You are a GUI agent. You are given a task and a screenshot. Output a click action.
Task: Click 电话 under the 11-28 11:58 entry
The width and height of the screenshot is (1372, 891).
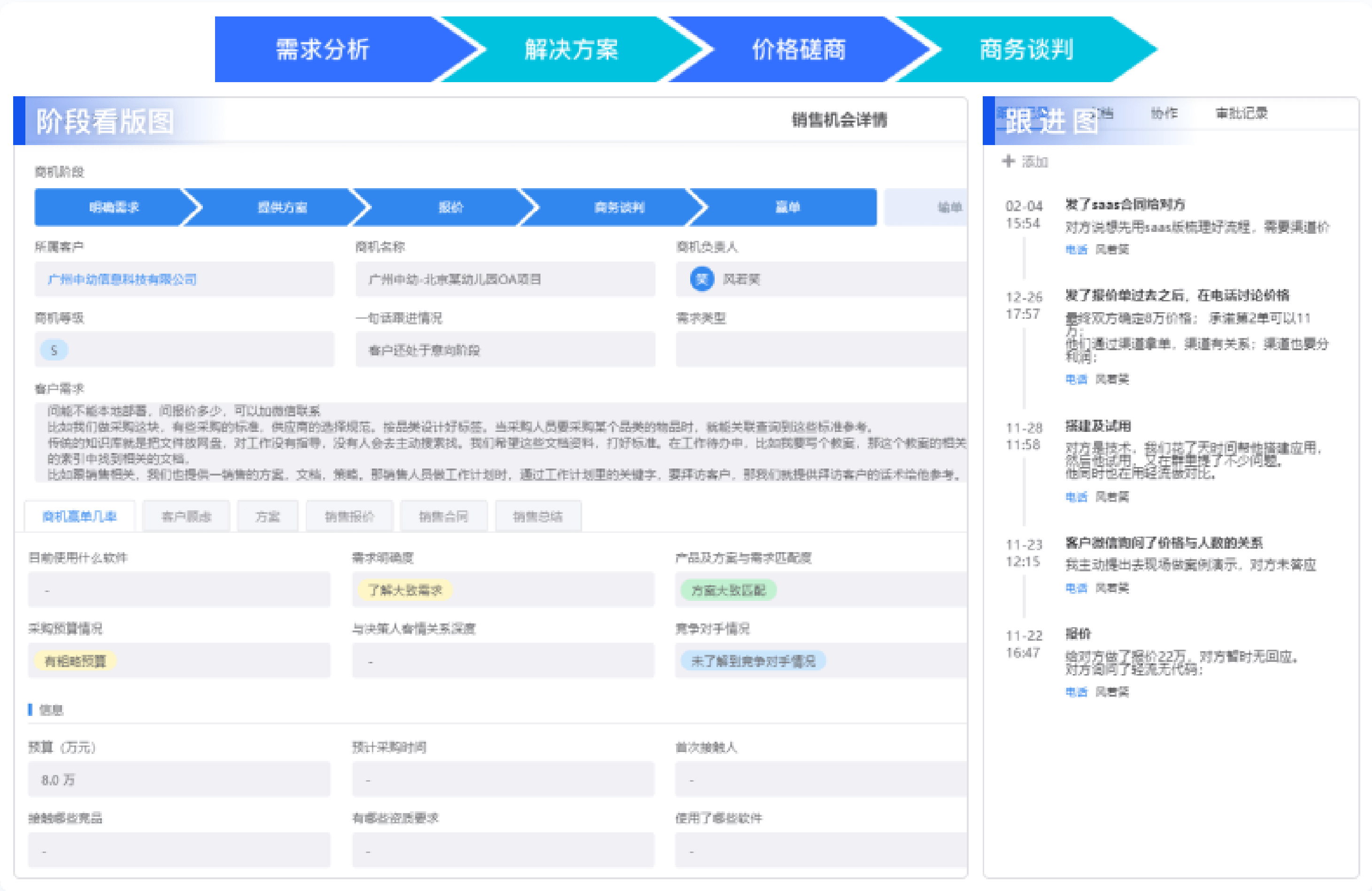[x=1076, y=497]
